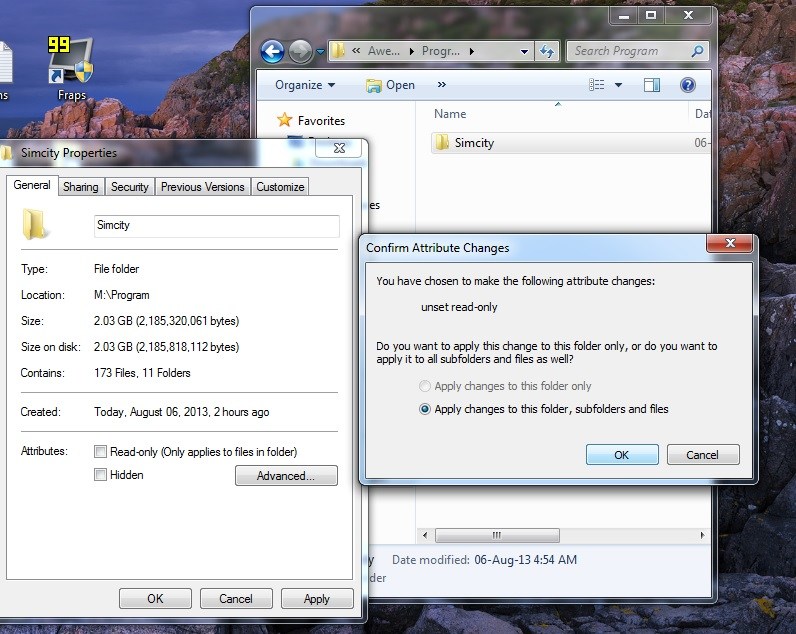Click Cancel in Simcity Properties window
Viewport: 796px width, 634px height.
[x=236, y=598]
